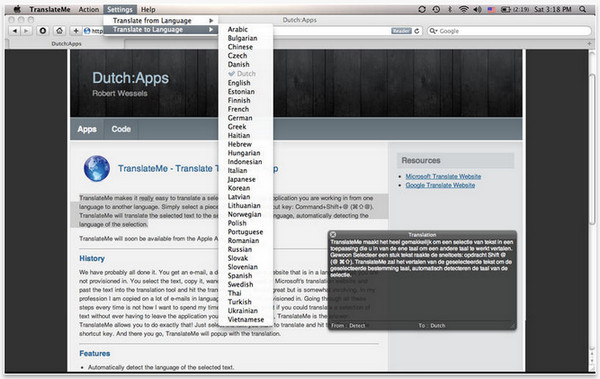Open the Apple menu icon
Screen dimensions: 600x379
[x=16, y=9]
